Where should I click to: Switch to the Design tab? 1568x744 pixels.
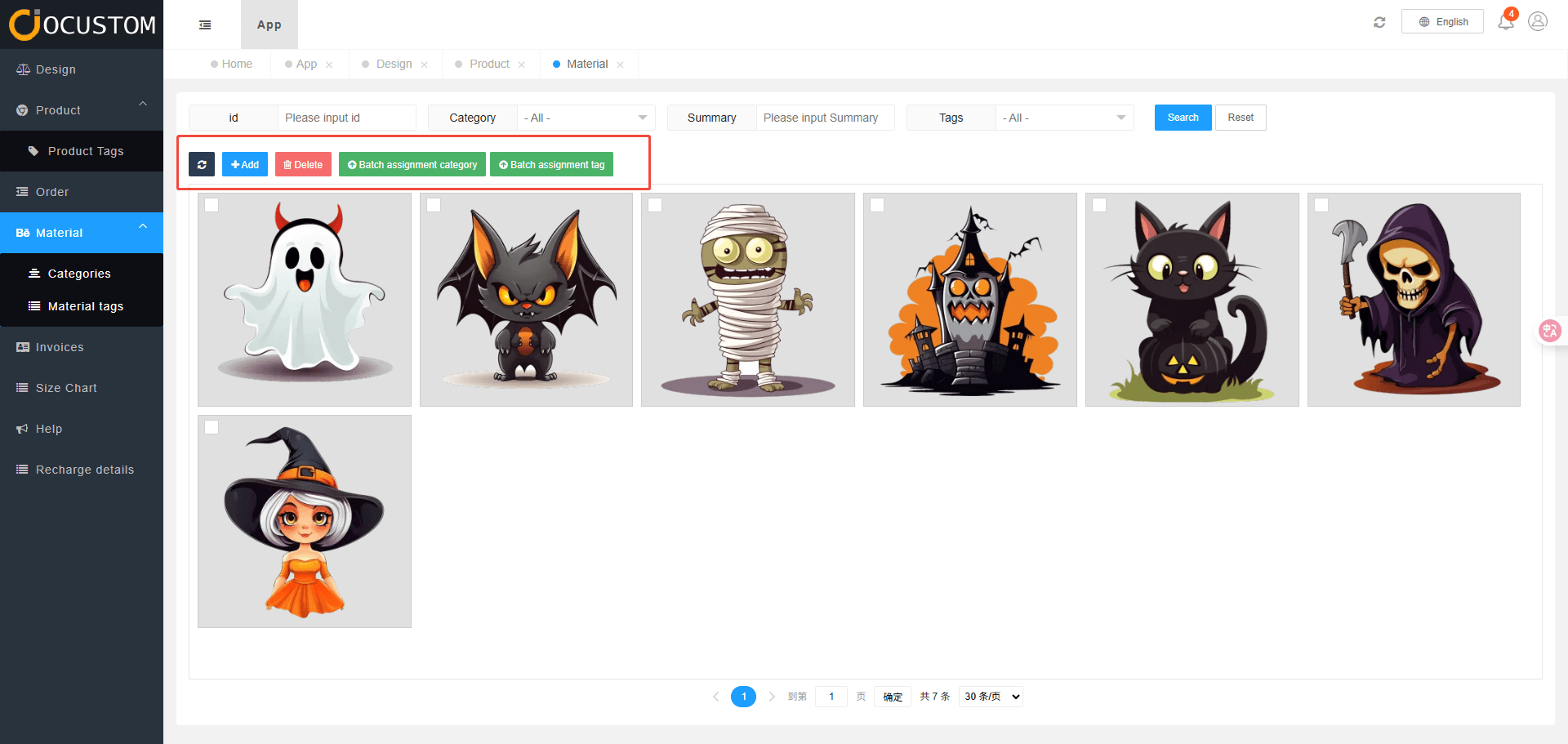click(x=394, y=64)
